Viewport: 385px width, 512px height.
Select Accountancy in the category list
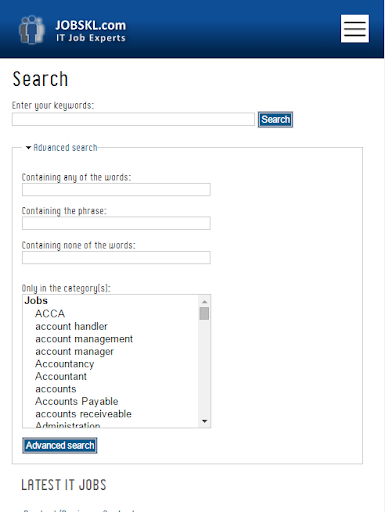pyautogui.click(x=65, y=364)
